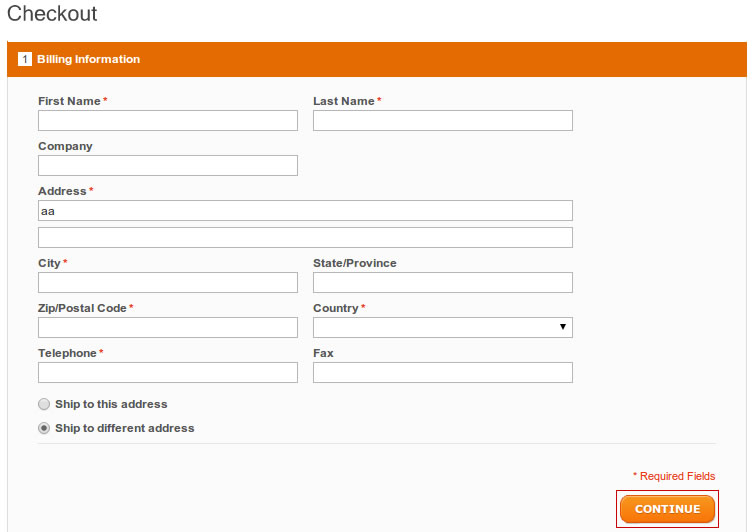Click the Telephone input field

168,373
